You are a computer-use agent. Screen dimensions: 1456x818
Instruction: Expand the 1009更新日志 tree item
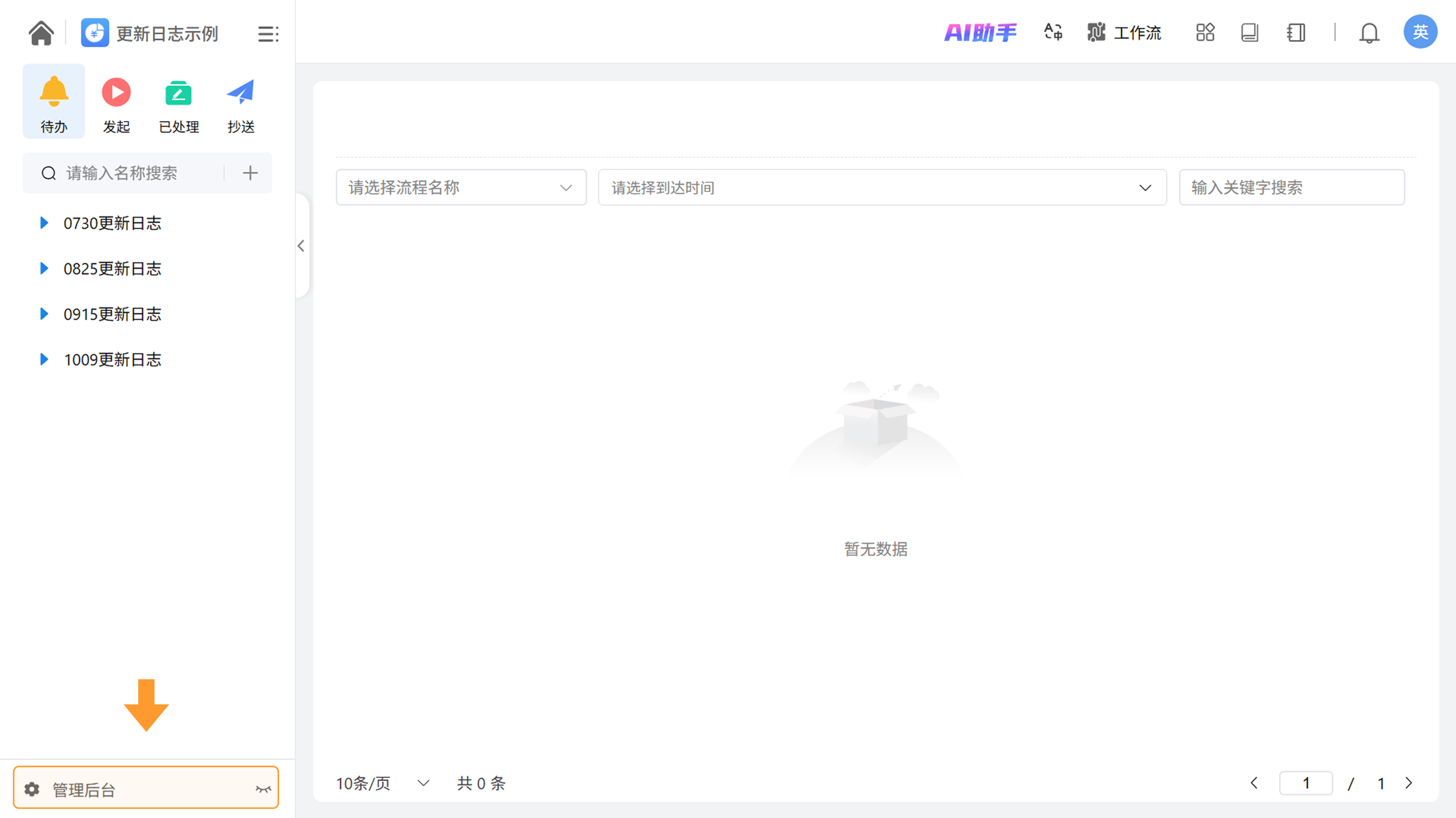point(44,359)
